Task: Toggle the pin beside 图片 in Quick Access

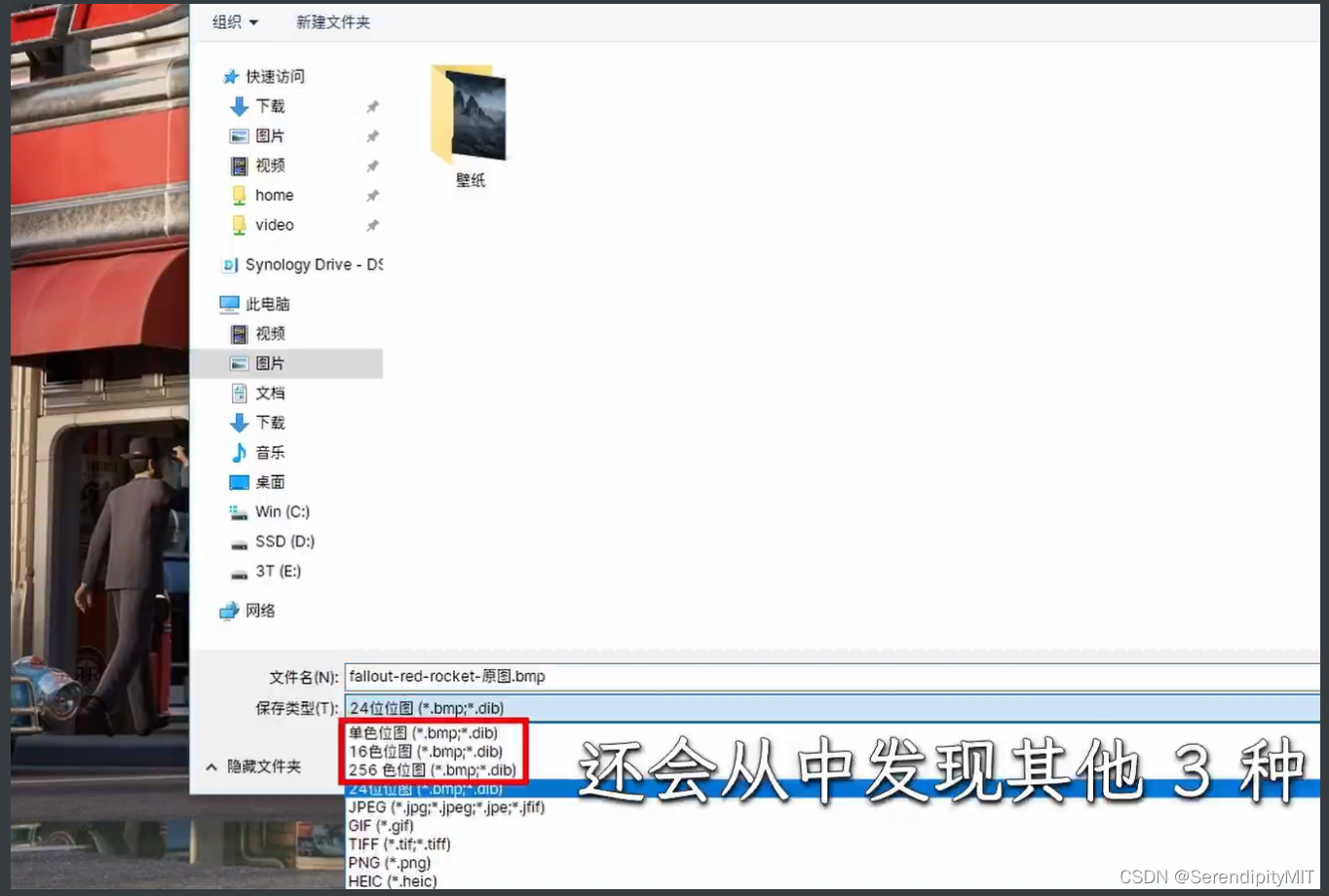Action: (372, 136)
